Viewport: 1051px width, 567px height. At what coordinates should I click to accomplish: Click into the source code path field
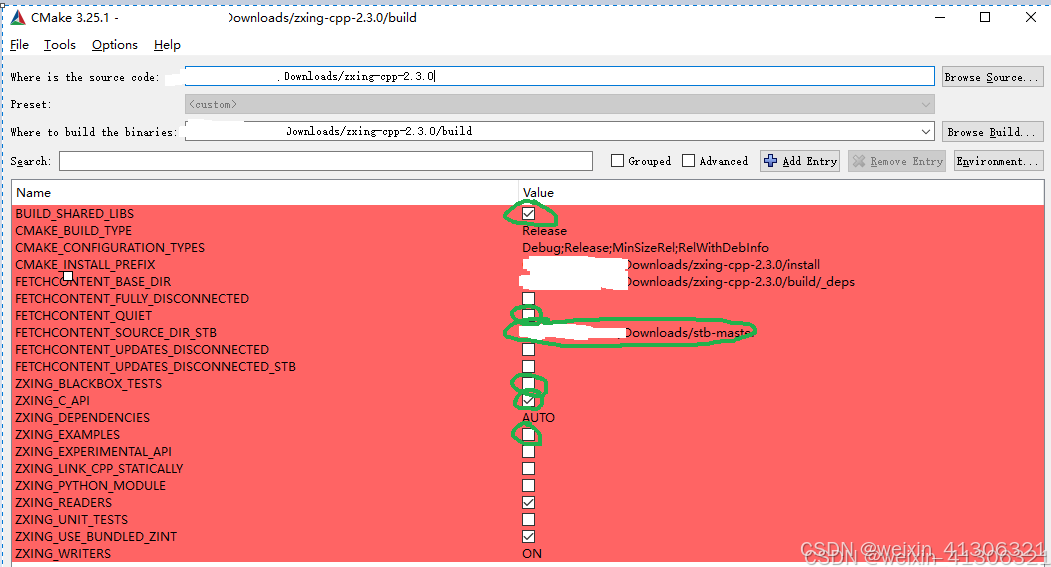(559, 76)
